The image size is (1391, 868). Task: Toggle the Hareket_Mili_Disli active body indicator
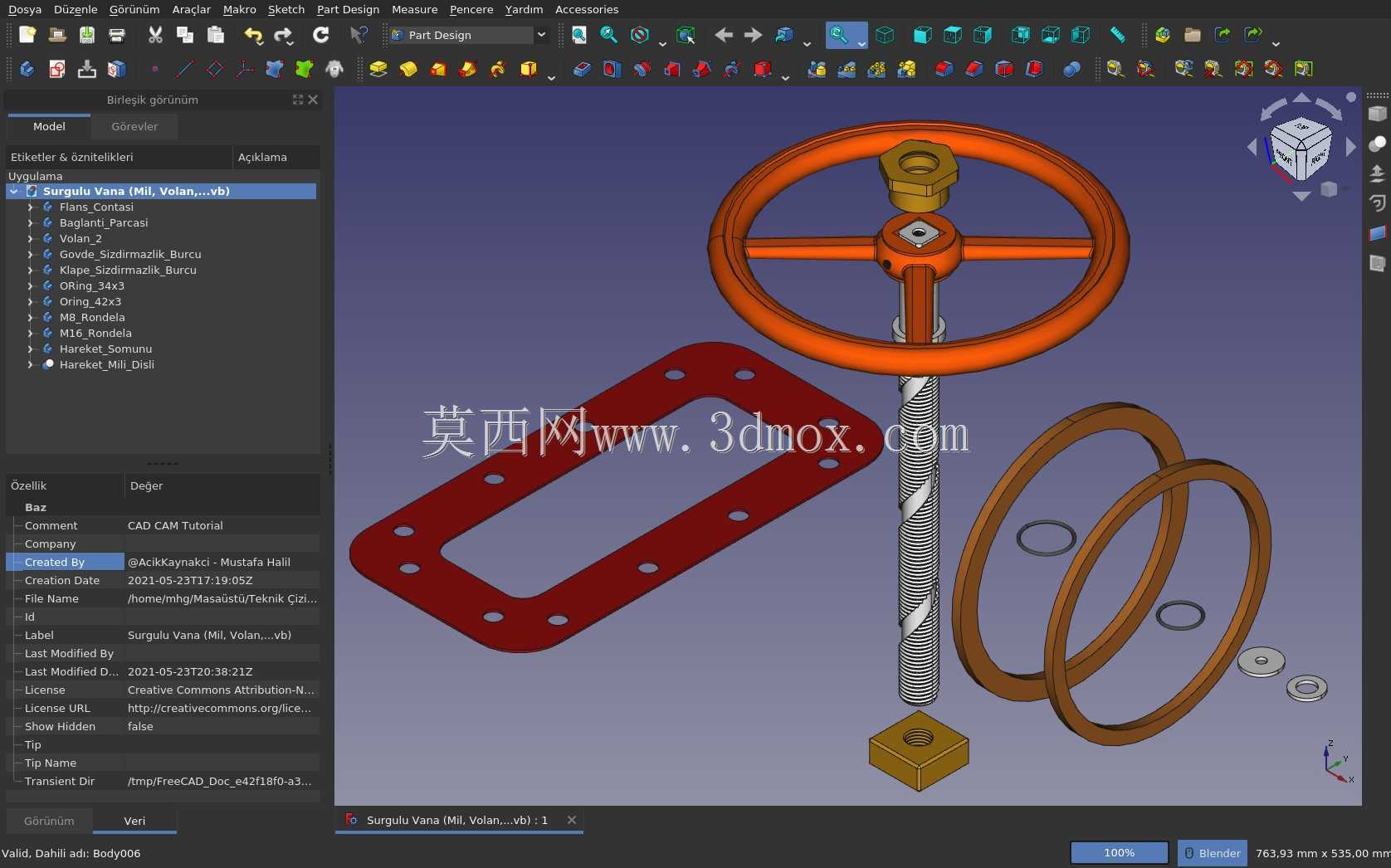point(48,364)
